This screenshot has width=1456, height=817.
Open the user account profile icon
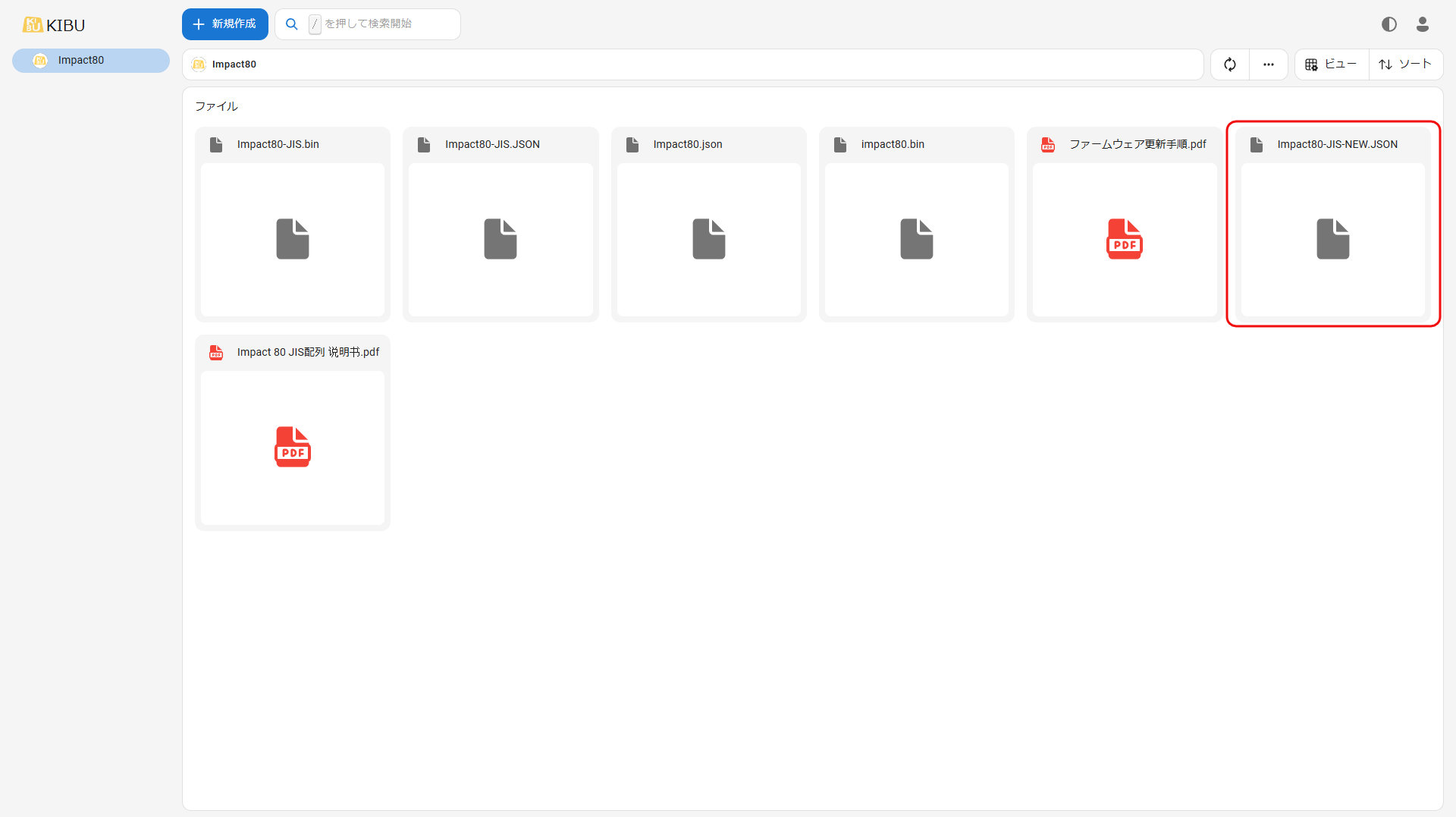point(1422,24)
